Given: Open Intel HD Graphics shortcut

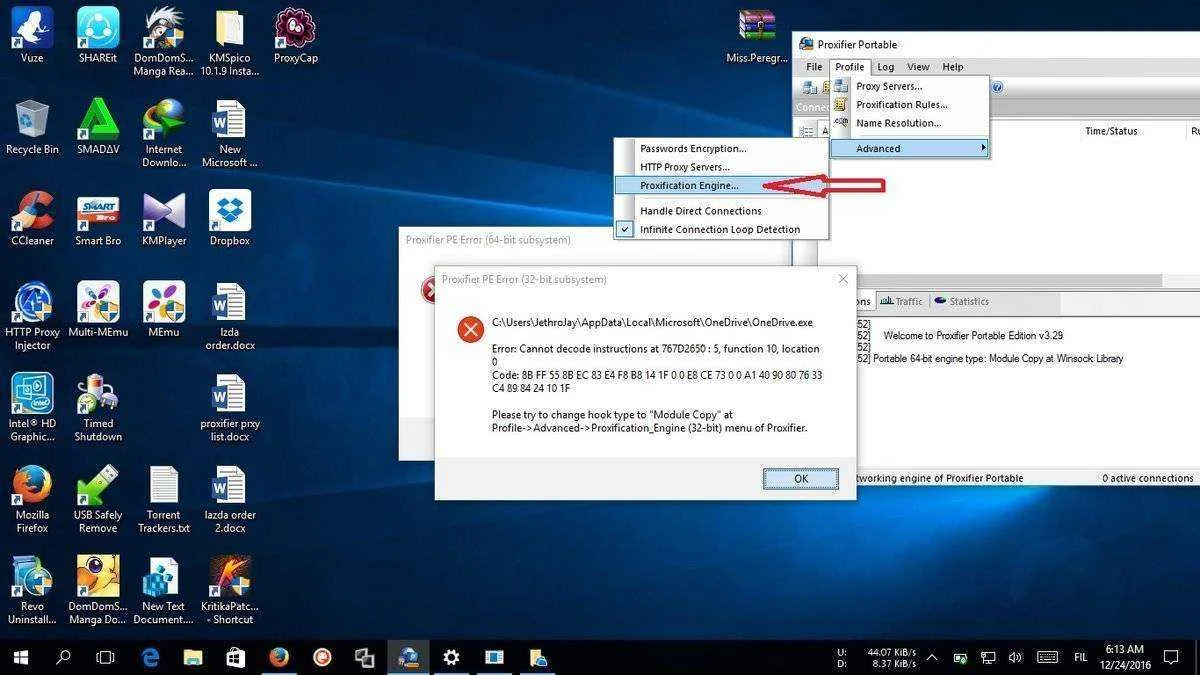Looking at the screenshot, I should 32,407.
